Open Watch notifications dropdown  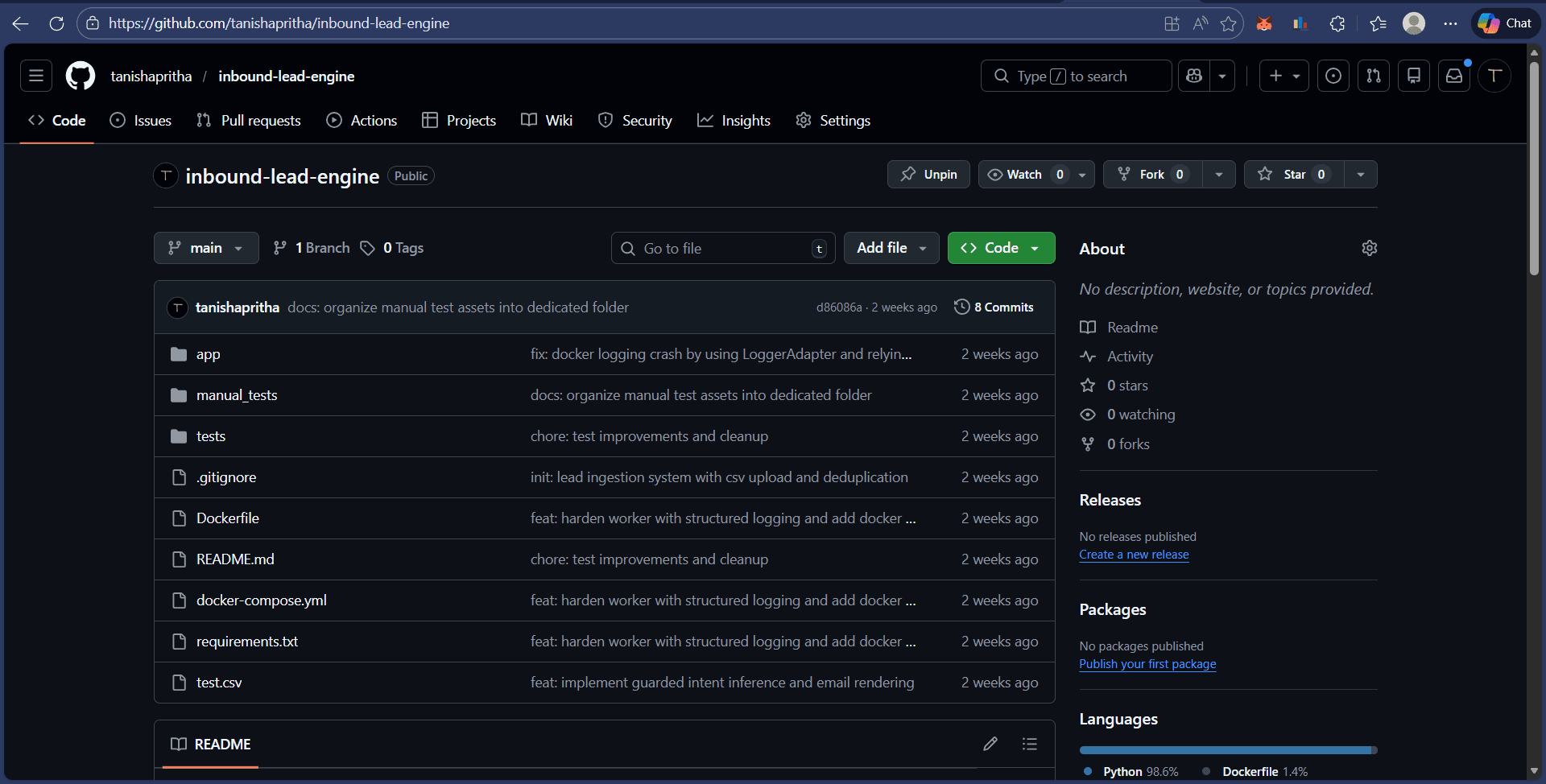[1036, 175]
